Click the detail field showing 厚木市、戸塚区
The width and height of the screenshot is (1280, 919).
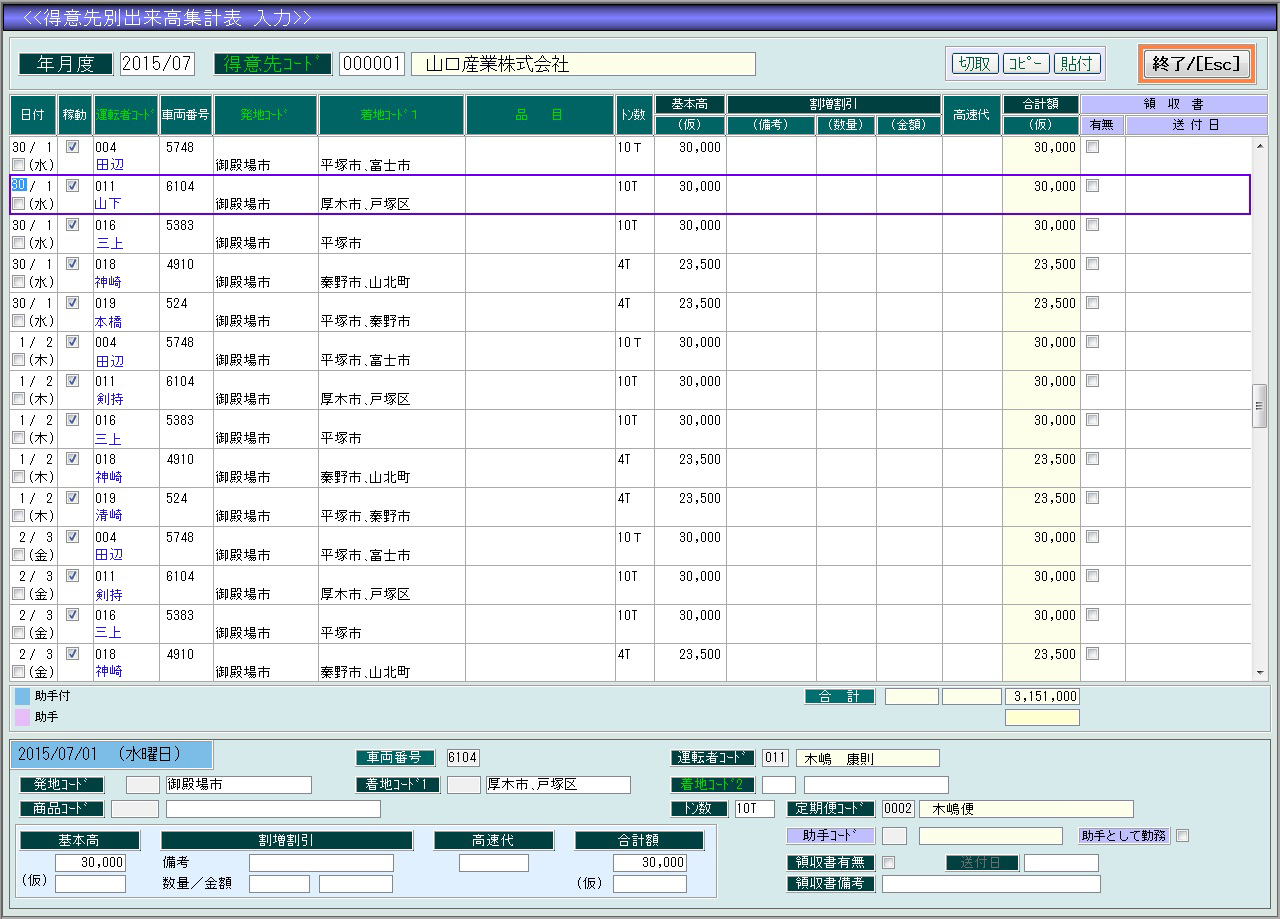[558, 785]
